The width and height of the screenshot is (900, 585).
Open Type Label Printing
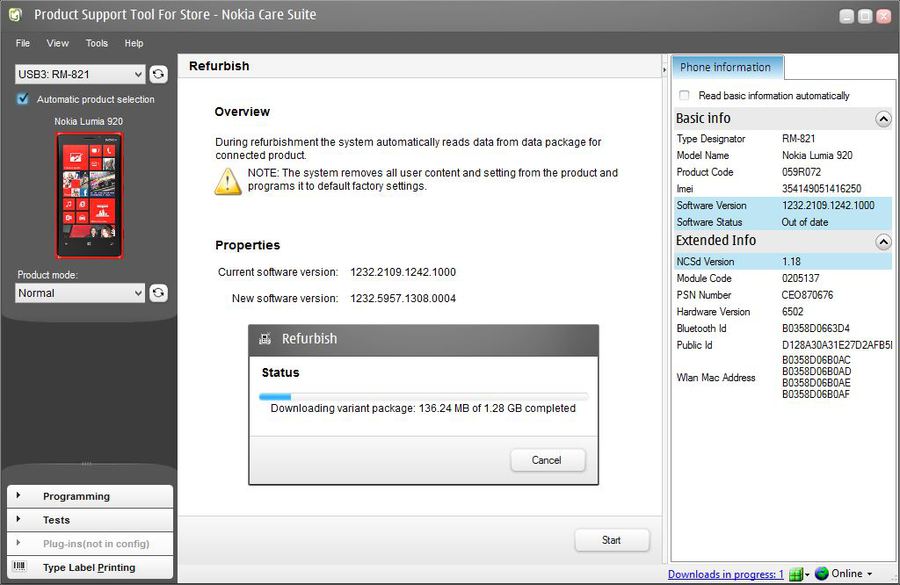click(90, 567)
